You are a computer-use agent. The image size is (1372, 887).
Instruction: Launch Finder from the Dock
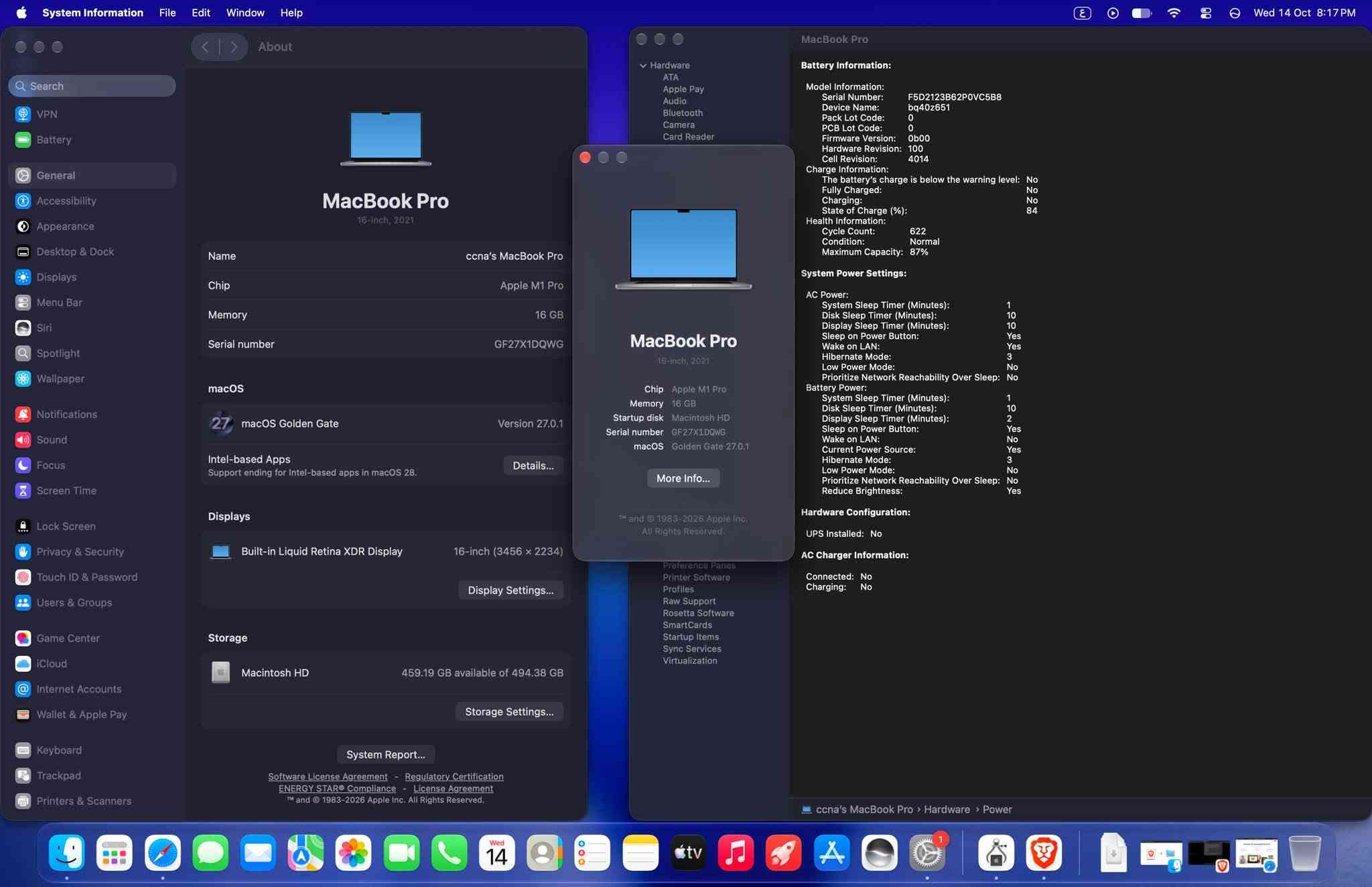66,853
